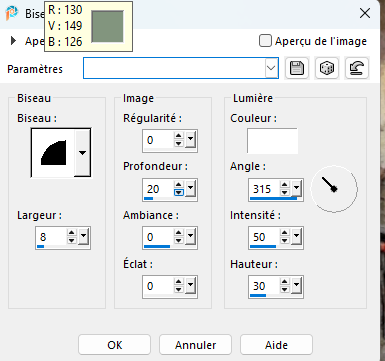Image resolution: width=385 pixels, height=361 pixels.
Task: Expand the Aperçu preview disclosure triangle
Action: point(13,41)
